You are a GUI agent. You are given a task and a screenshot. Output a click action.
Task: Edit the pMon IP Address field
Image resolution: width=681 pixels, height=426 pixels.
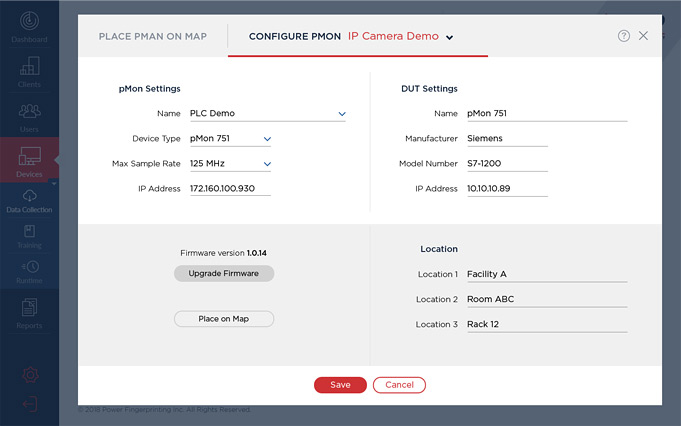(230, 189)
